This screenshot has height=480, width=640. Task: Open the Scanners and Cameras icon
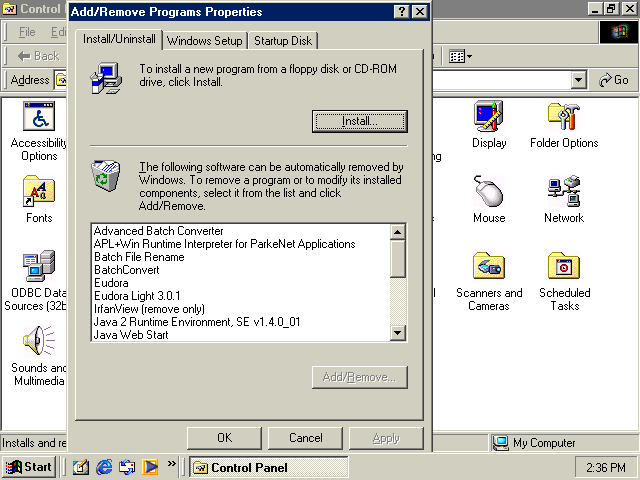click(489, 266)
